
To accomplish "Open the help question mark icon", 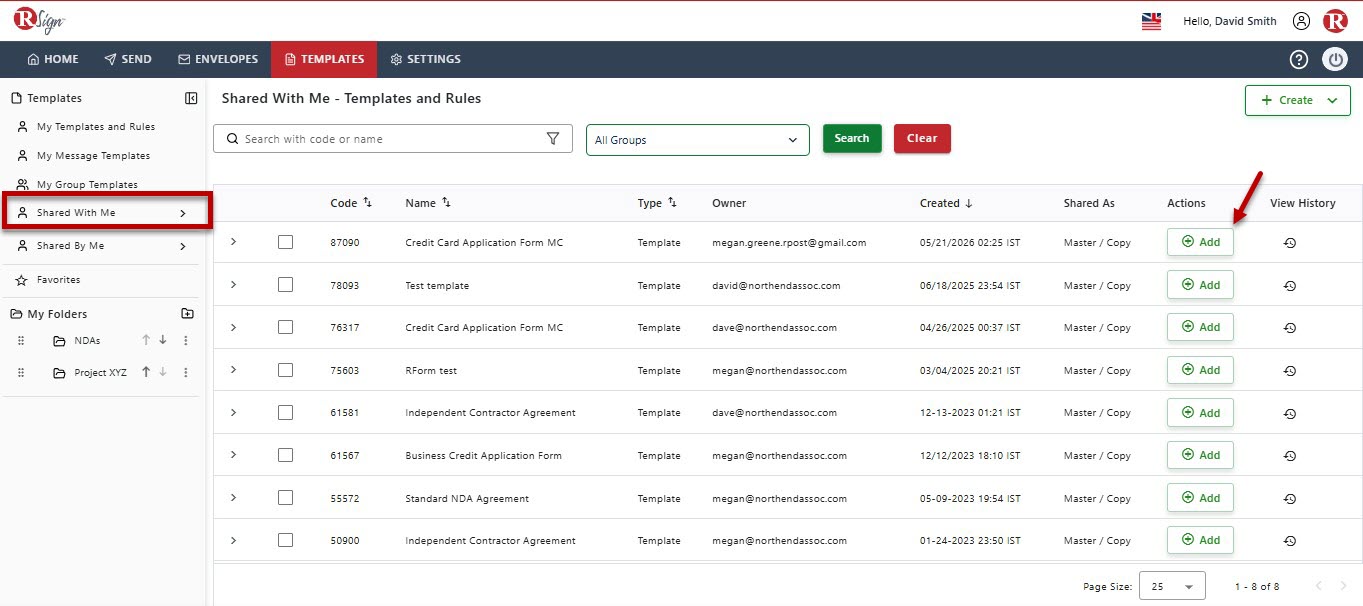I will point(1299,59).
